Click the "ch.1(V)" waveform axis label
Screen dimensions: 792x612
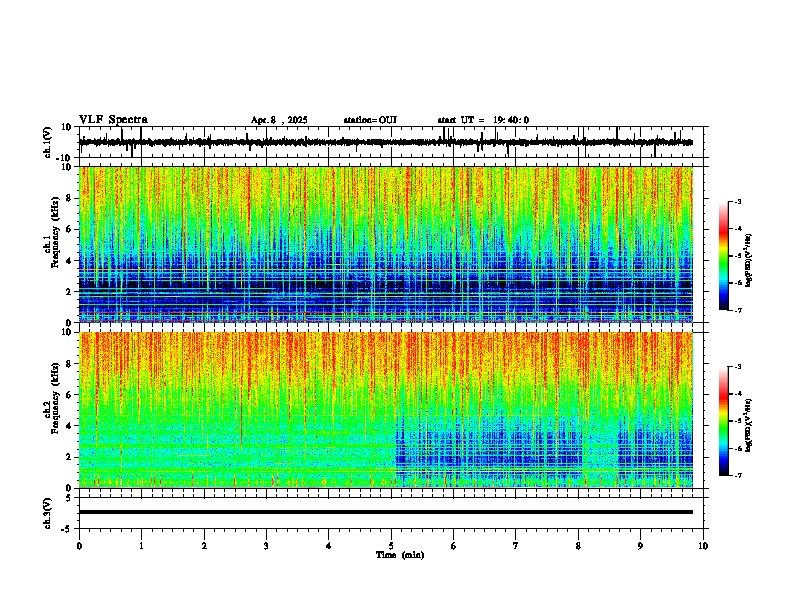point(48,142)
